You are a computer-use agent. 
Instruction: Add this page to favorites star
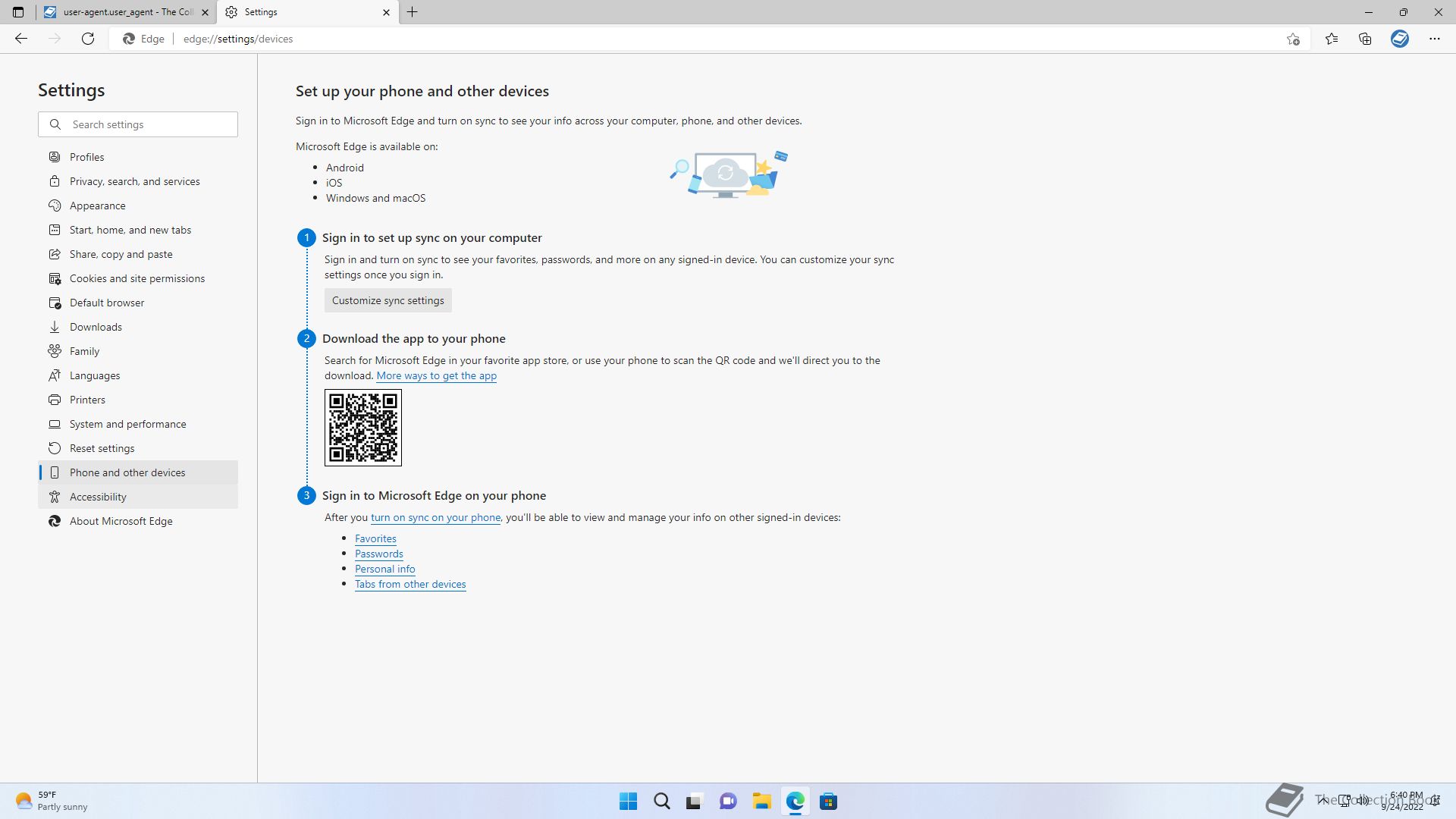pos(1293,39)
